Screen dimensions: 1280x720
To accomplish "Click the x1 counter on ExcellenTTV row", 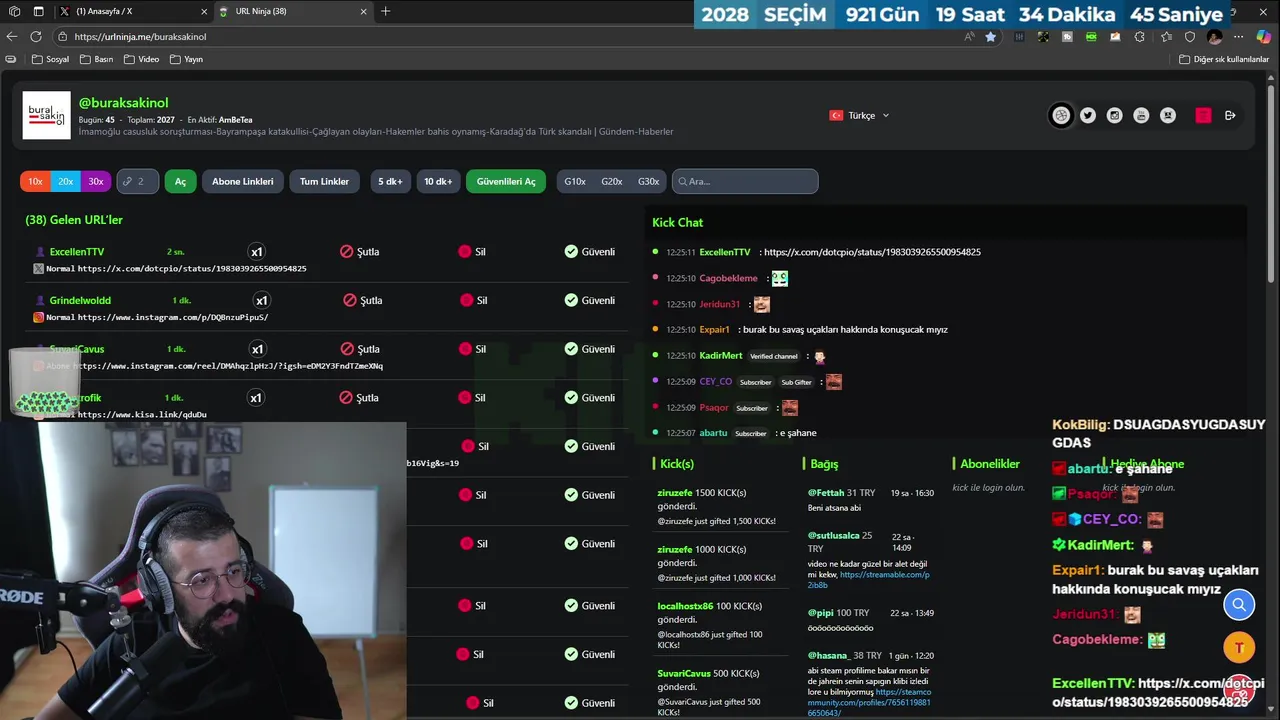I will point(256,252).
